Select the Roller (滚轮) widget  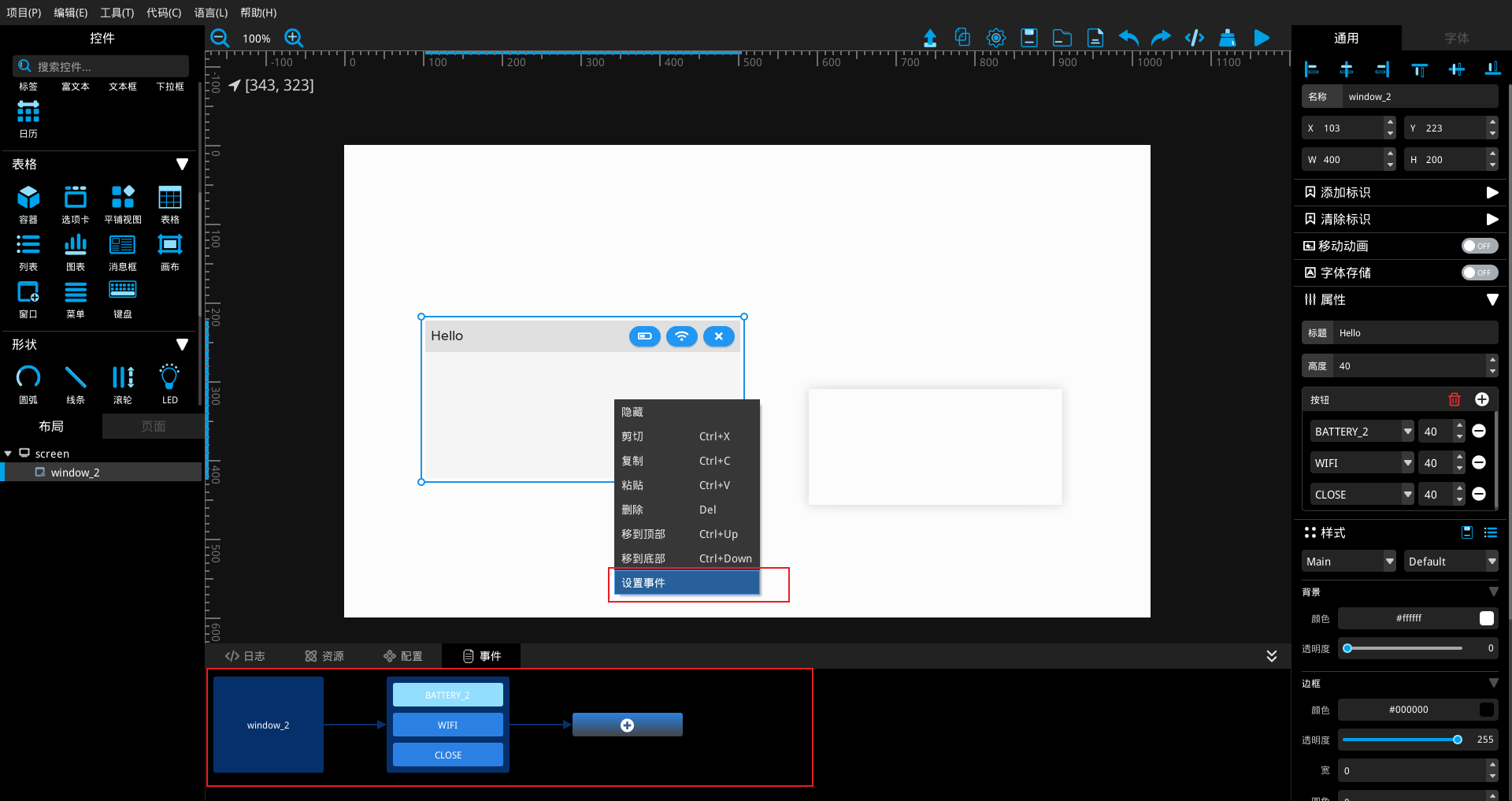pos(123,384)
